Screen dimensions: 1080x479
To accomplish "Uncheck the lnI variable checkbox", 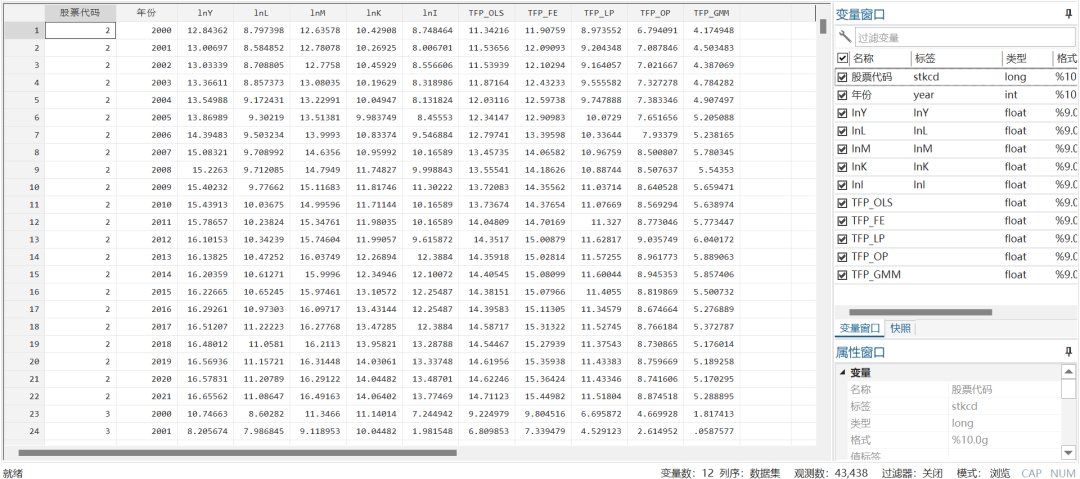I will coord(842,184).
